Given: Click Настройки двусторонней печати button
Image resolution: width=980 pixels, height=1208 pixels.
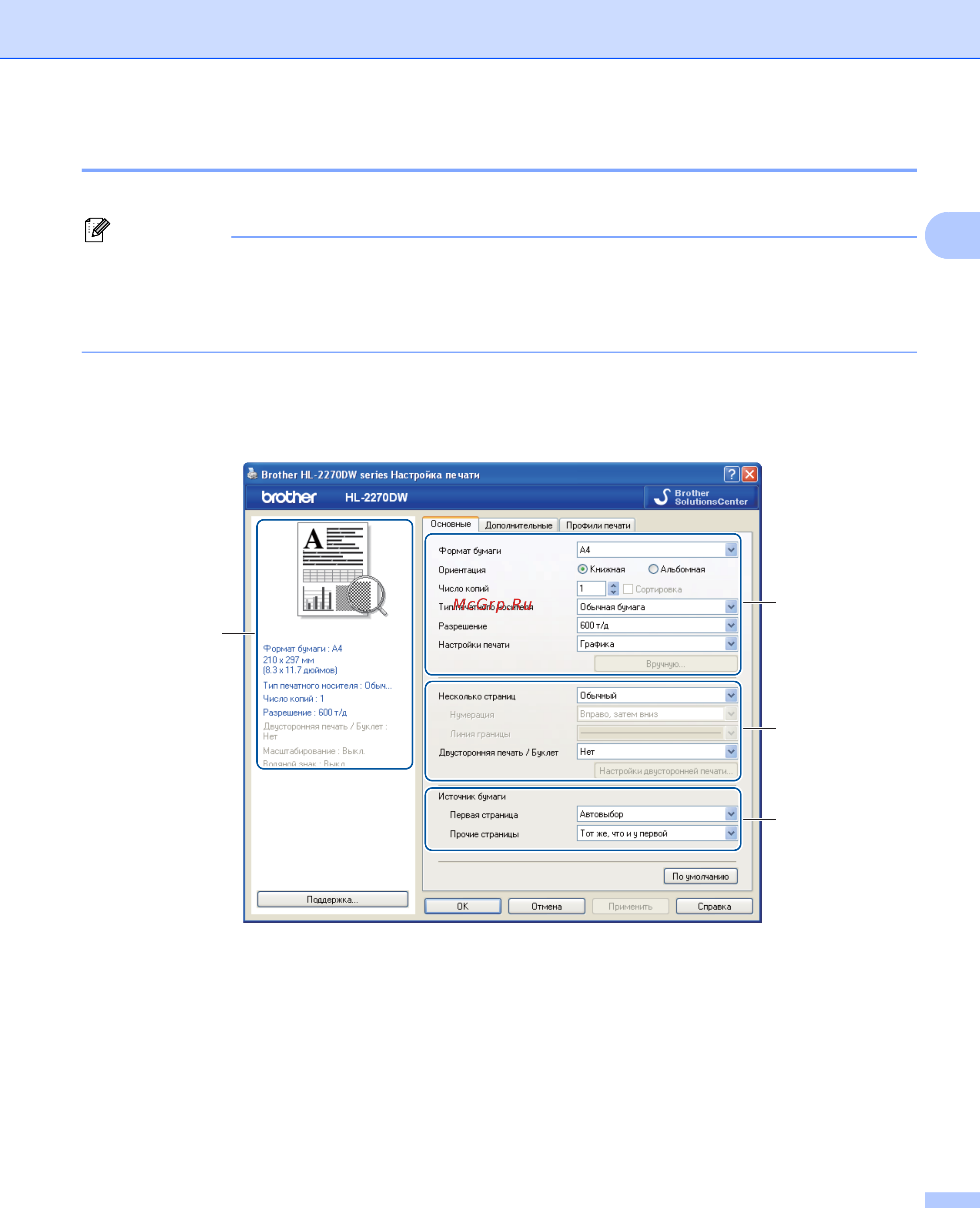Looking at the screenshot, I should coord(666,771).
